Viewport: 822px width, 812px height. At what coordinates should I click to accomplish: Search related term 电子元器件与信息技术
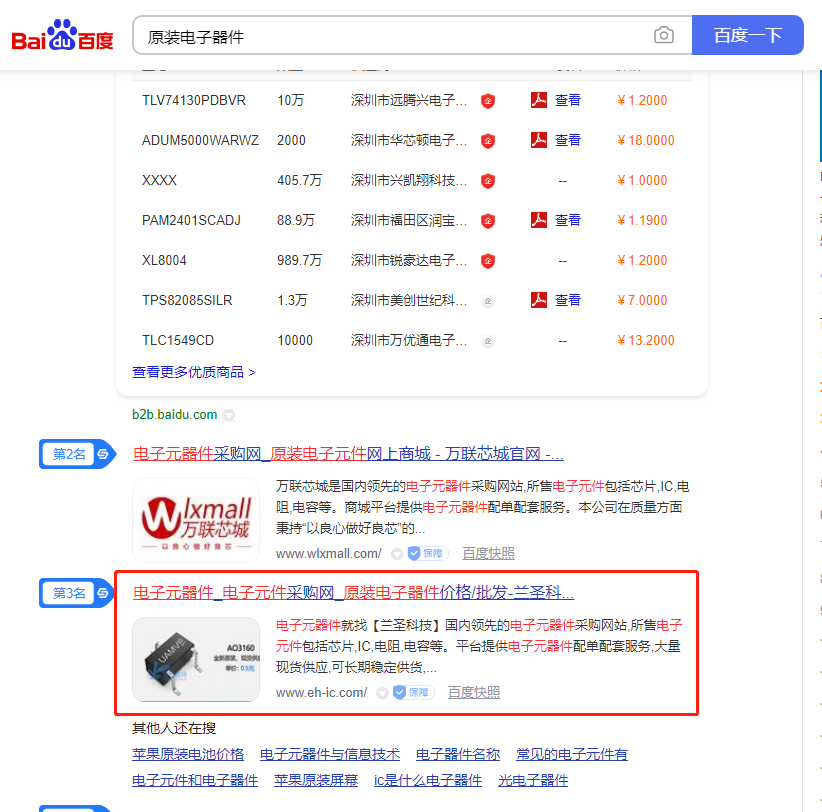(330, 754)
